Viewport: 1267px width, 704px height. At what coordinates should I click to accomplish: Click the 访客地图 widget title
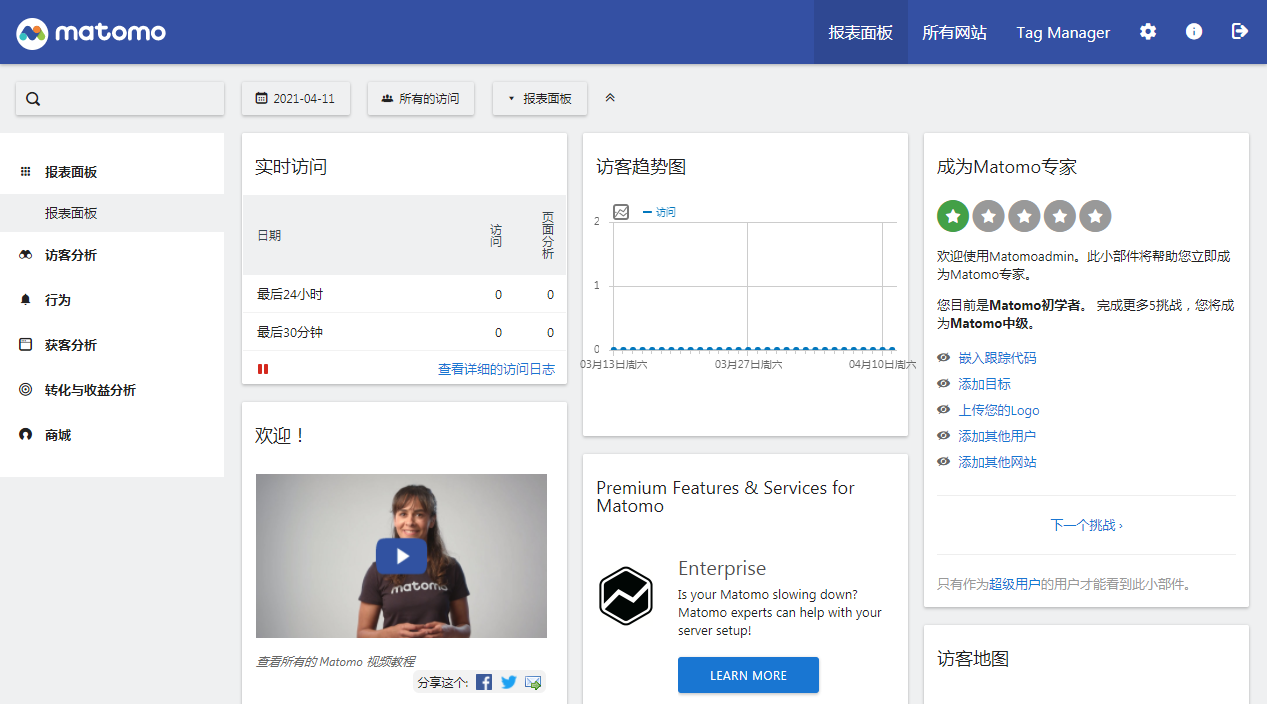(973, 659)
